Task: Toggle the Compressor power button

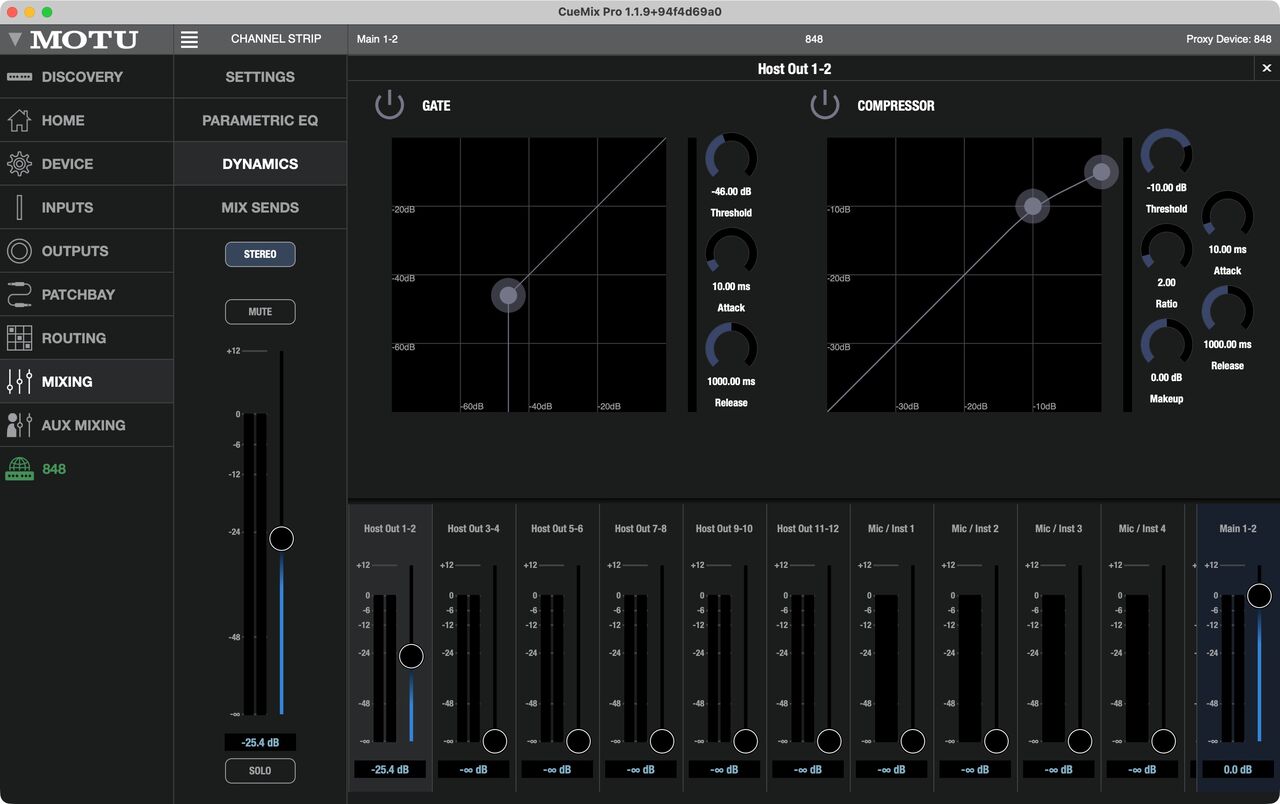Action: point(824,105)
